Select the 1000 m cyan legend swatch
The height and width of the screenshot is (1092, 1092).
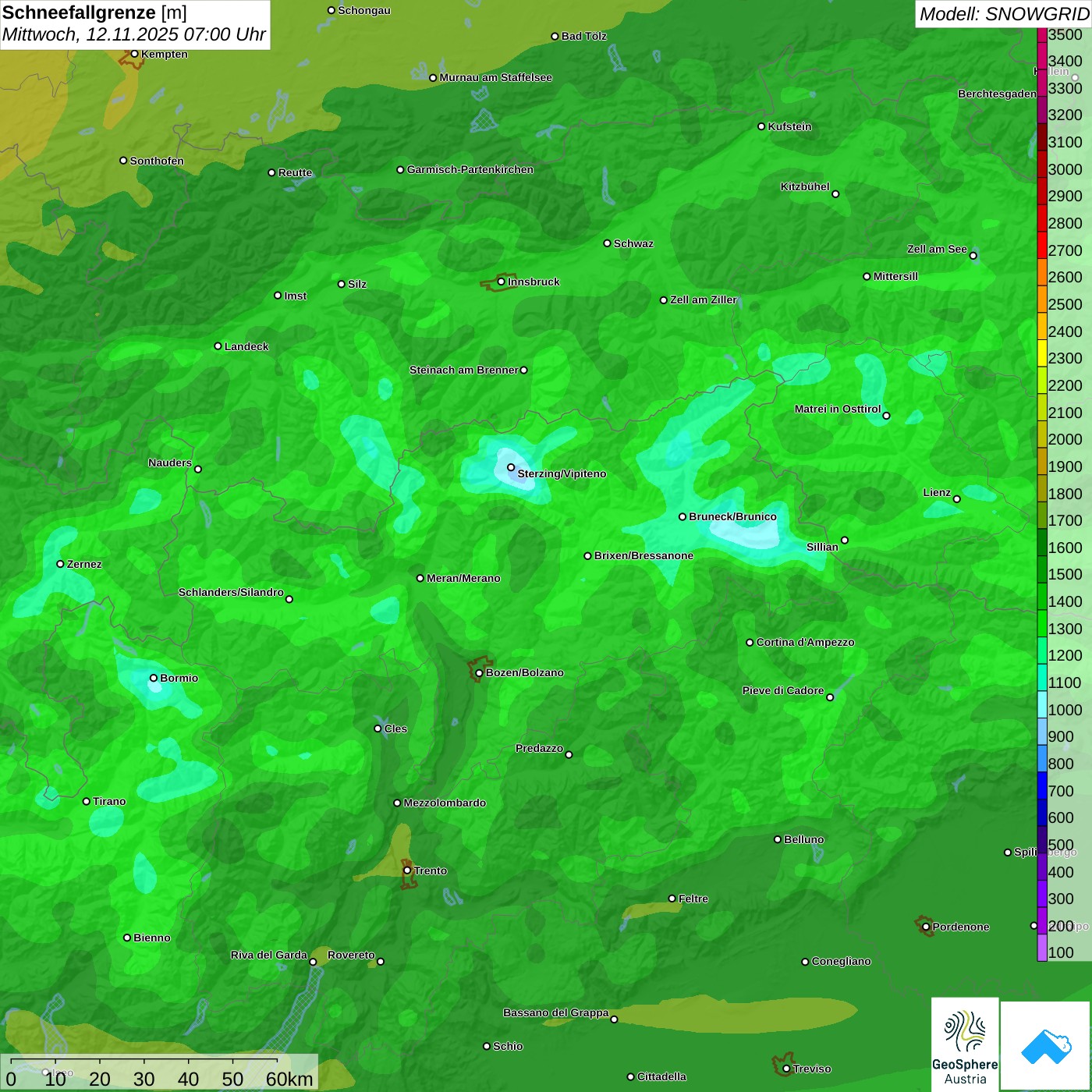tap(1042, 704)
